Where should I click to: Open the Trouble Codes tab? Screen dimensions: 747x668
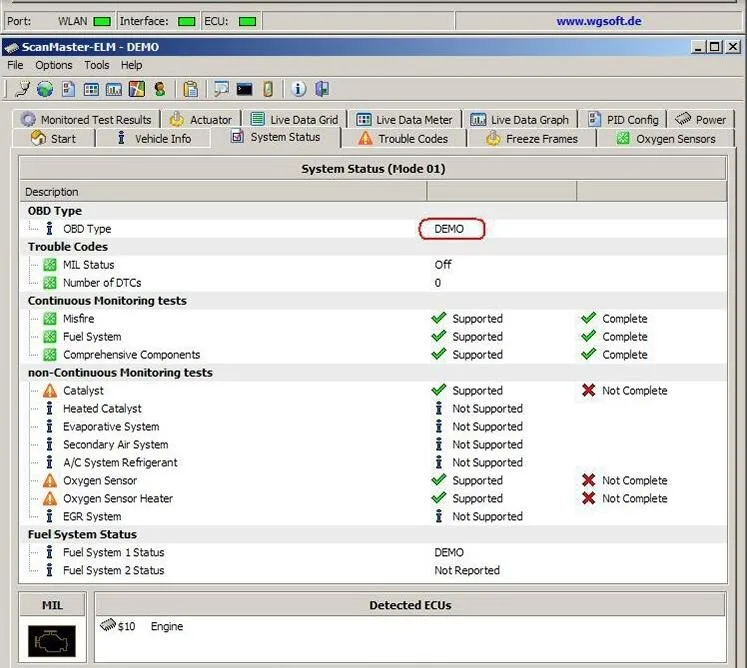(404, 139)
